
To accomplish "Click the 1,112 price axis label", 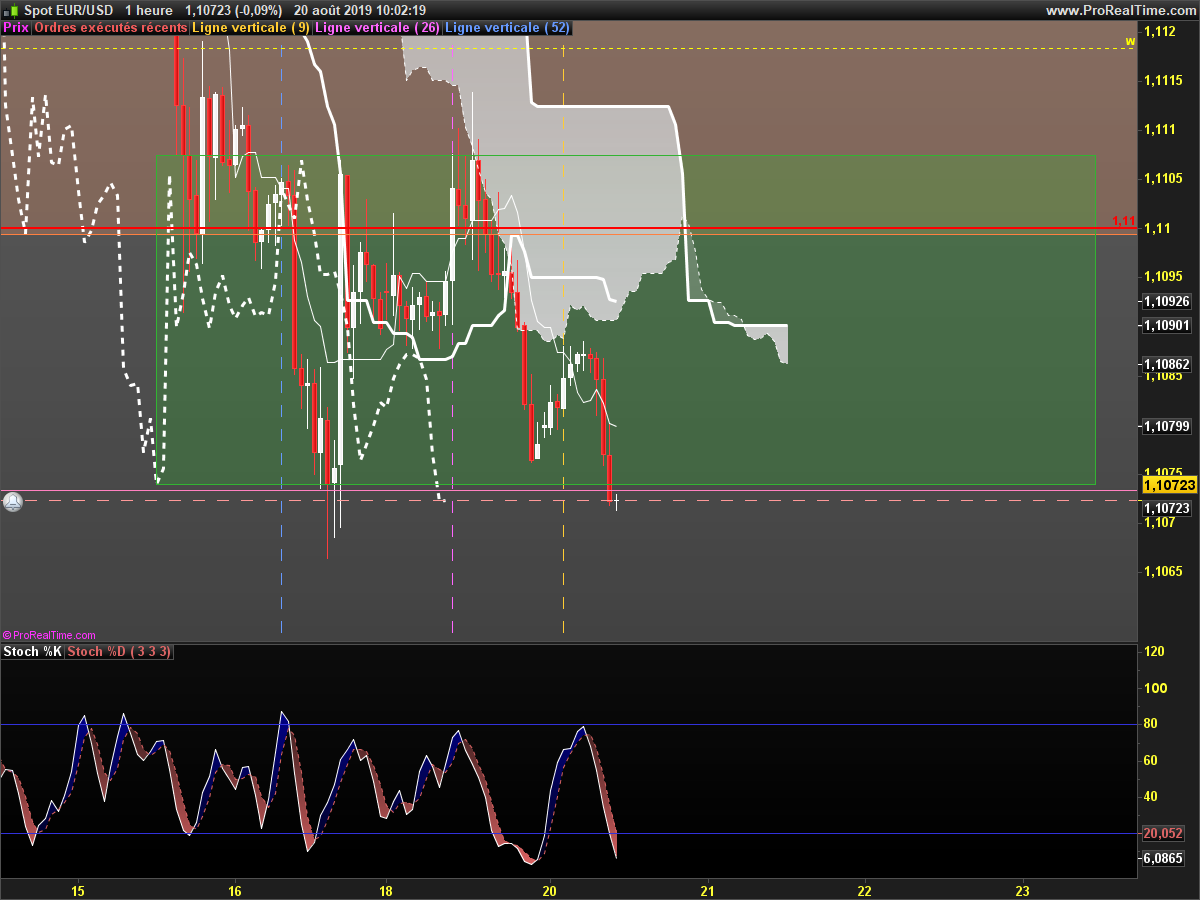I will (1160, 32).
